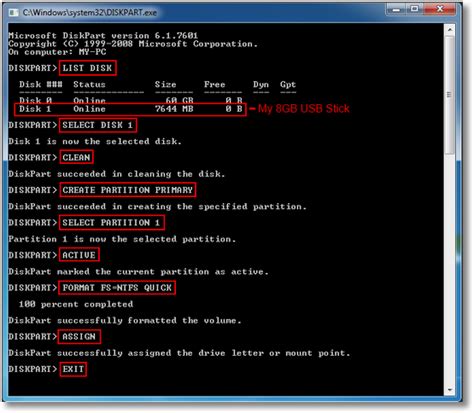Click the Disk 0 Online row

[130, 100]
